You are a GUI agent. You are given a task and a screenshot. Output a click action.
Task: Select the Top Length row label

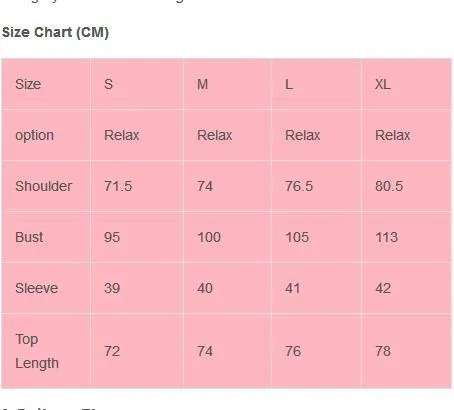click(x=37, y=351)
